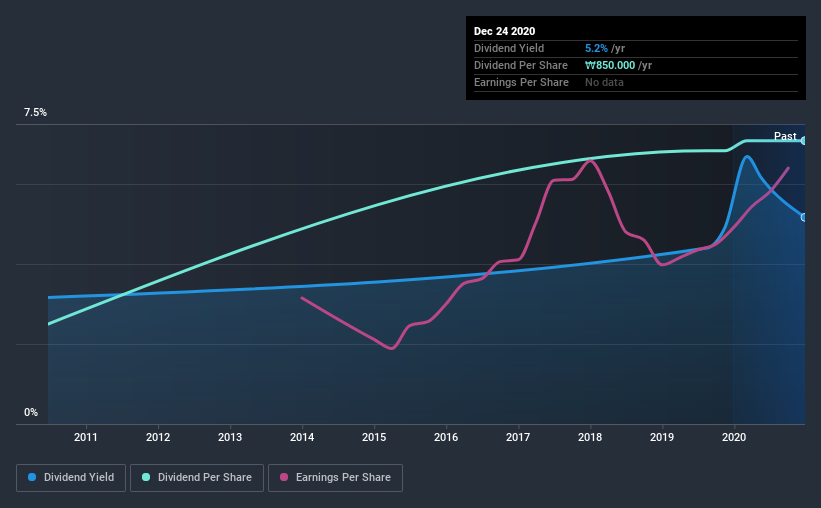This screenshot has height=508, width=821.
Task: Click the ₩850.000 dividend per share value
Action: 610,65
